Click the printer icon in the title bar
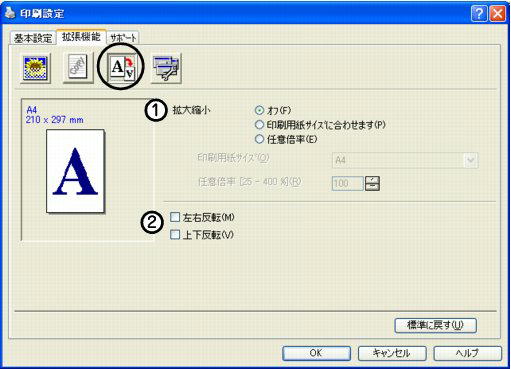The height and width of the screenshot is (369, 511). [10, 13]
